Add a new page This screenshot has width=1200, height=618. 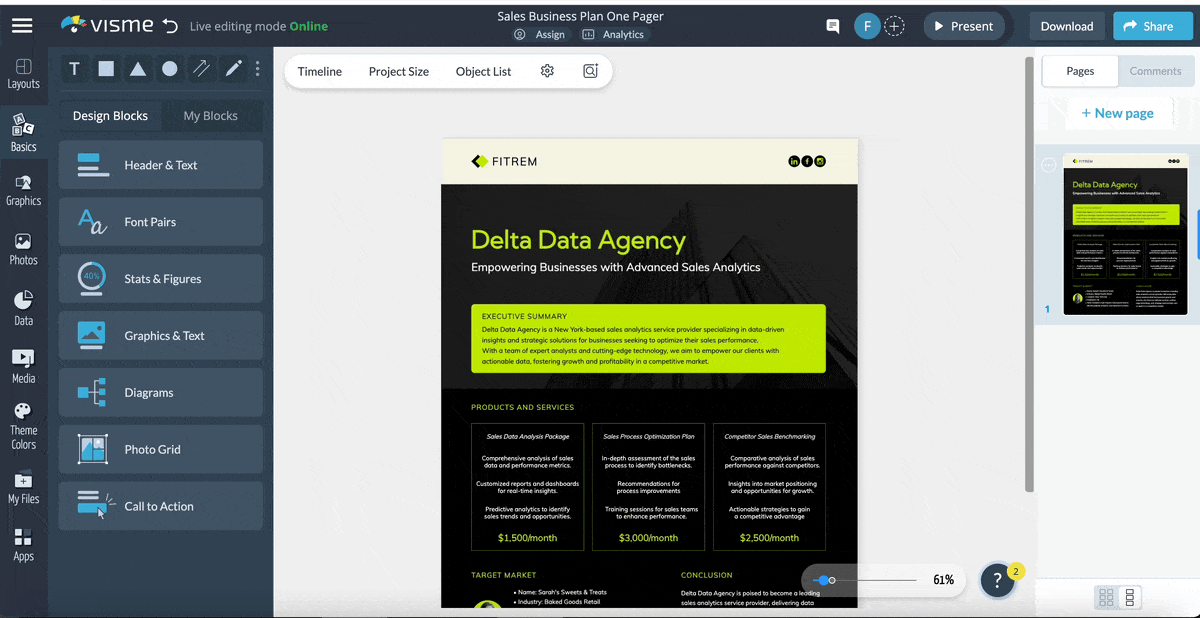pos(1117,112)
